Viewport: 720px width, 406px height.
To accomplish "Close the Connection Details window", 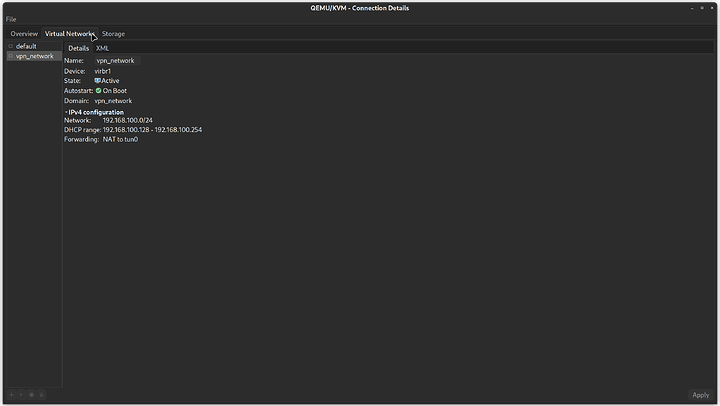I will click(x=712, y=8).
